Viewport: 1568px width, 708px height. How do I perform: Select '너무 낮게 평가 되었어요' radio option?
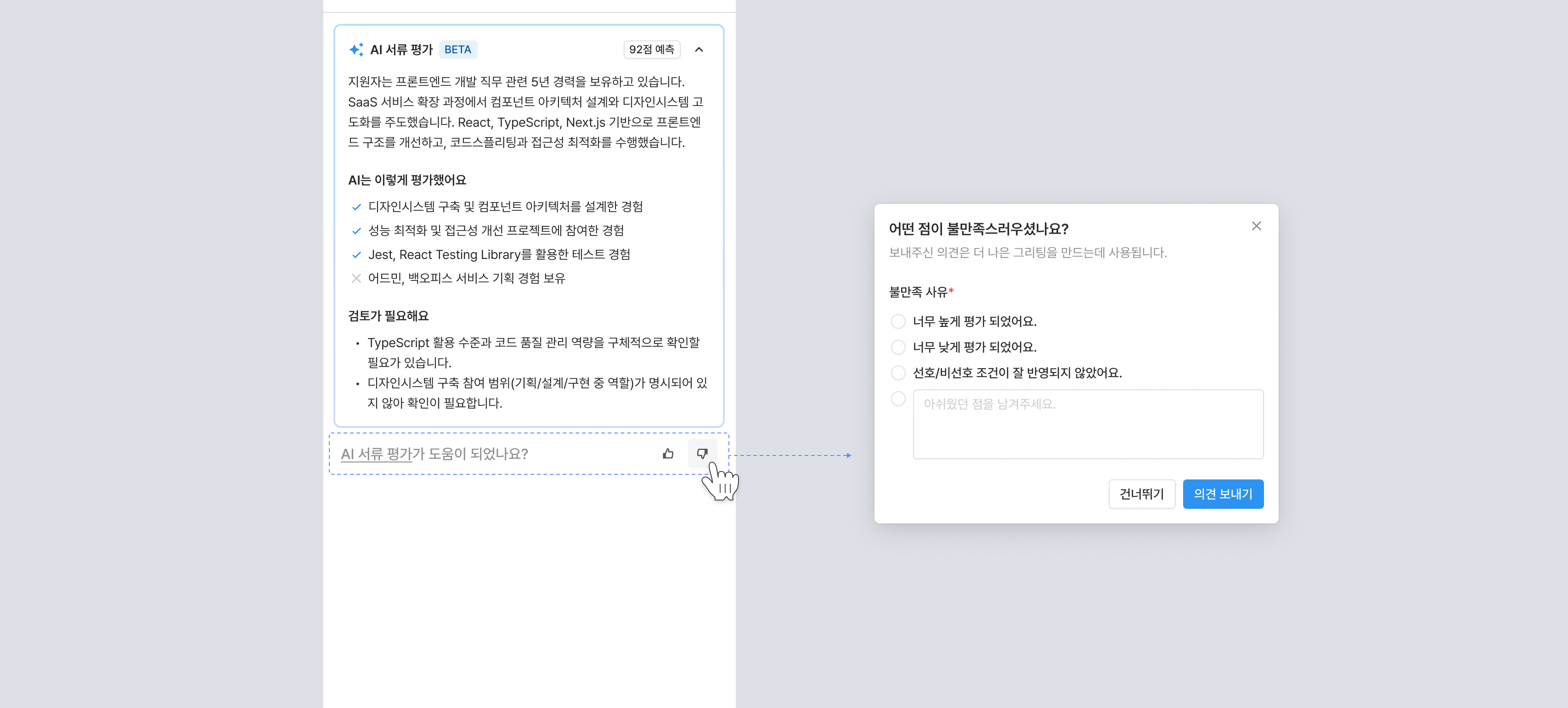[898, 347]
